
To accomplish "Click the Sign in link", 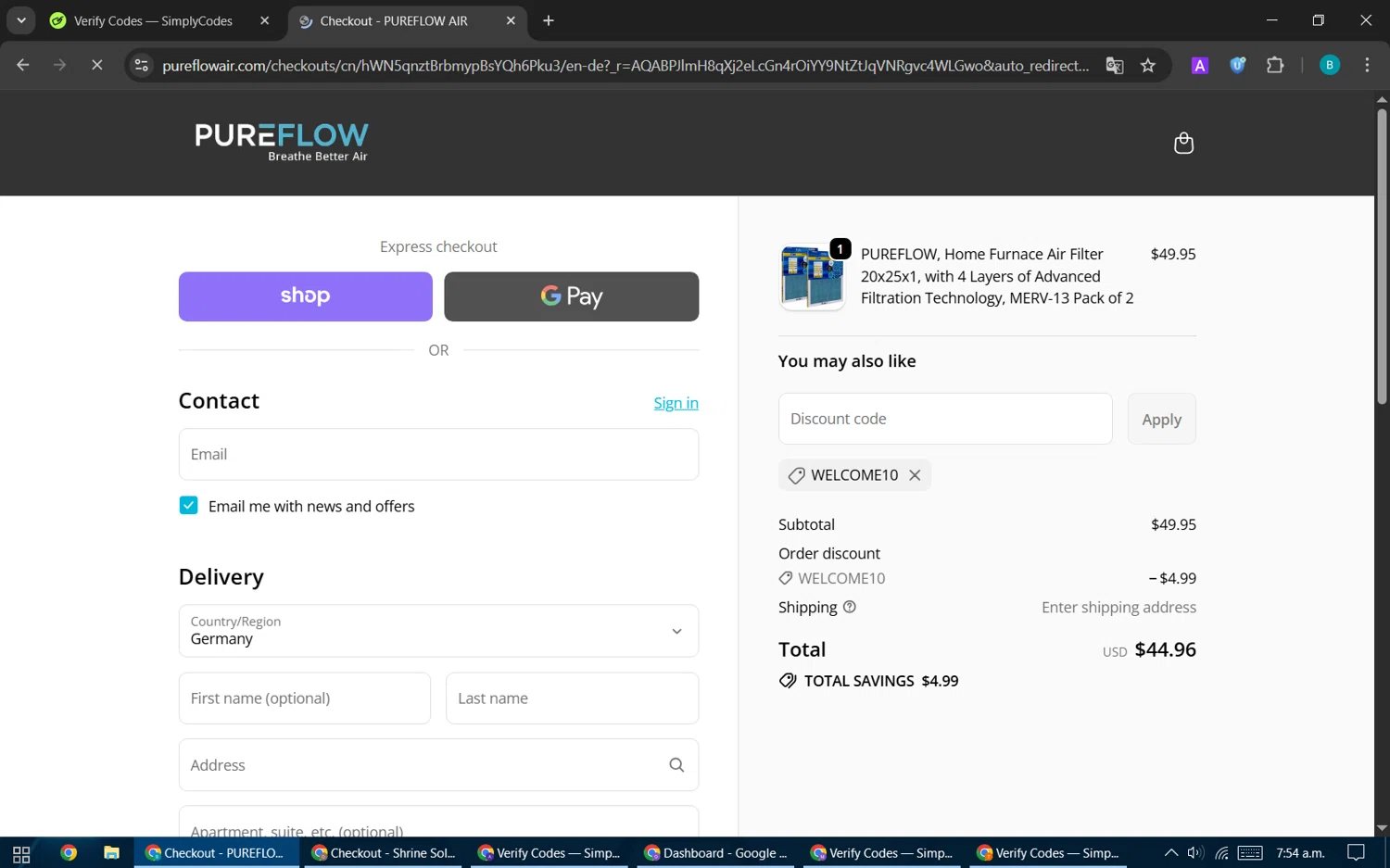I will (676, 403).
